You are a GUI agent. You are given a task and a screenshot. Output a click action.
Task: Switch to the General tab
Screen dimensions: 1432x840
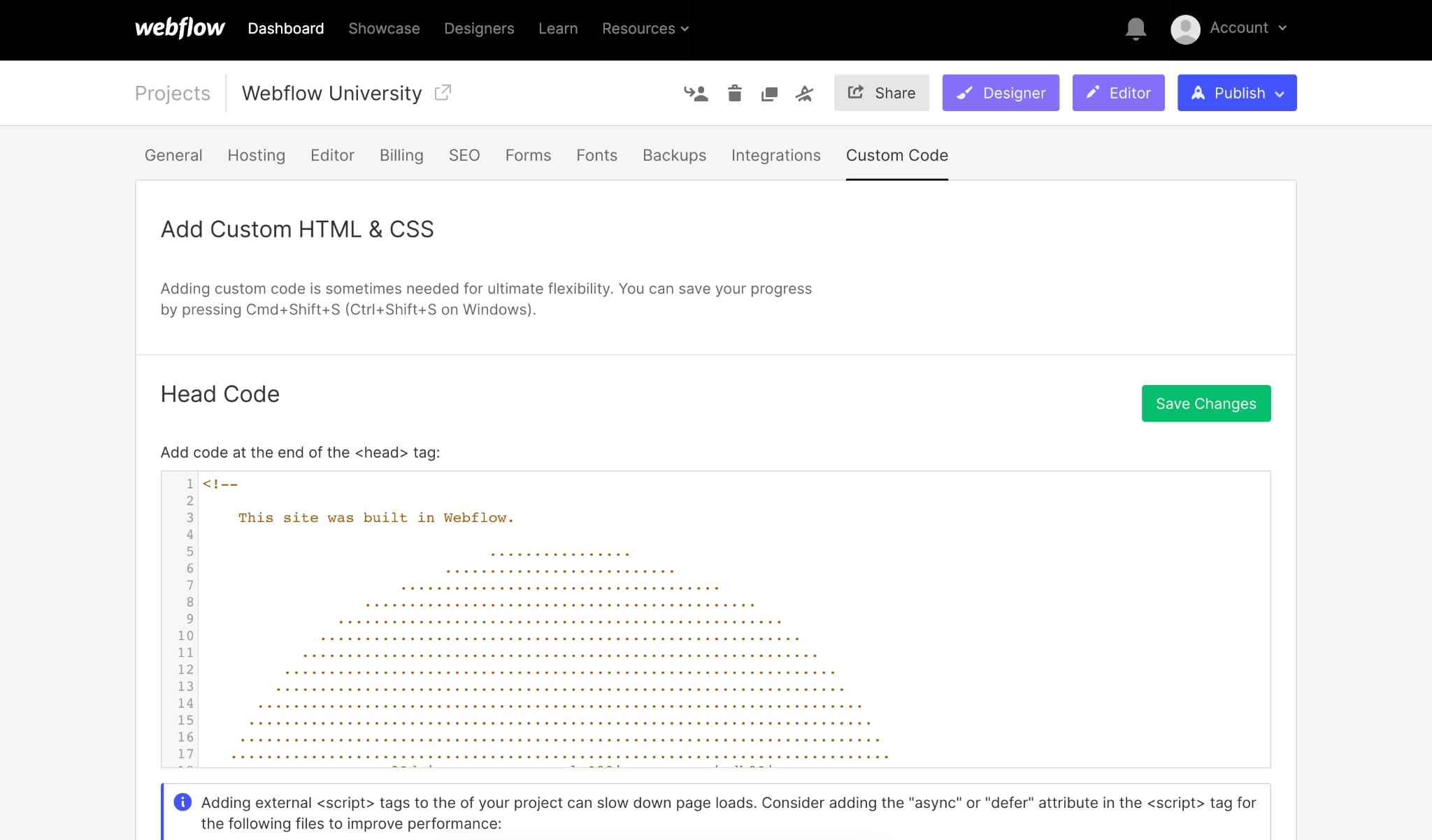173,155
